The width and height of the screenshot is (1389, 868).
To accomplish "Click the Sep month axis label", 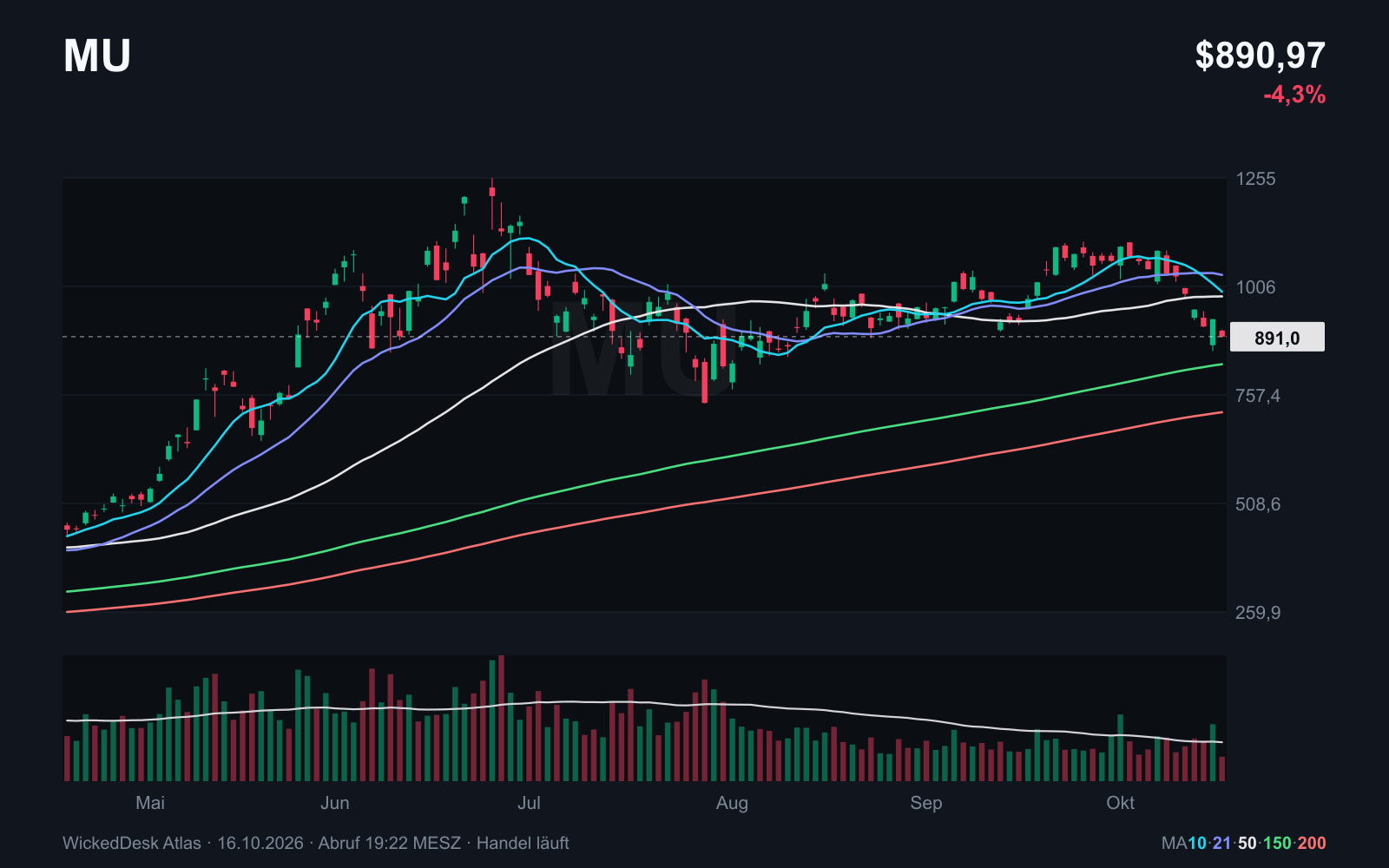I will pos(926,803).
